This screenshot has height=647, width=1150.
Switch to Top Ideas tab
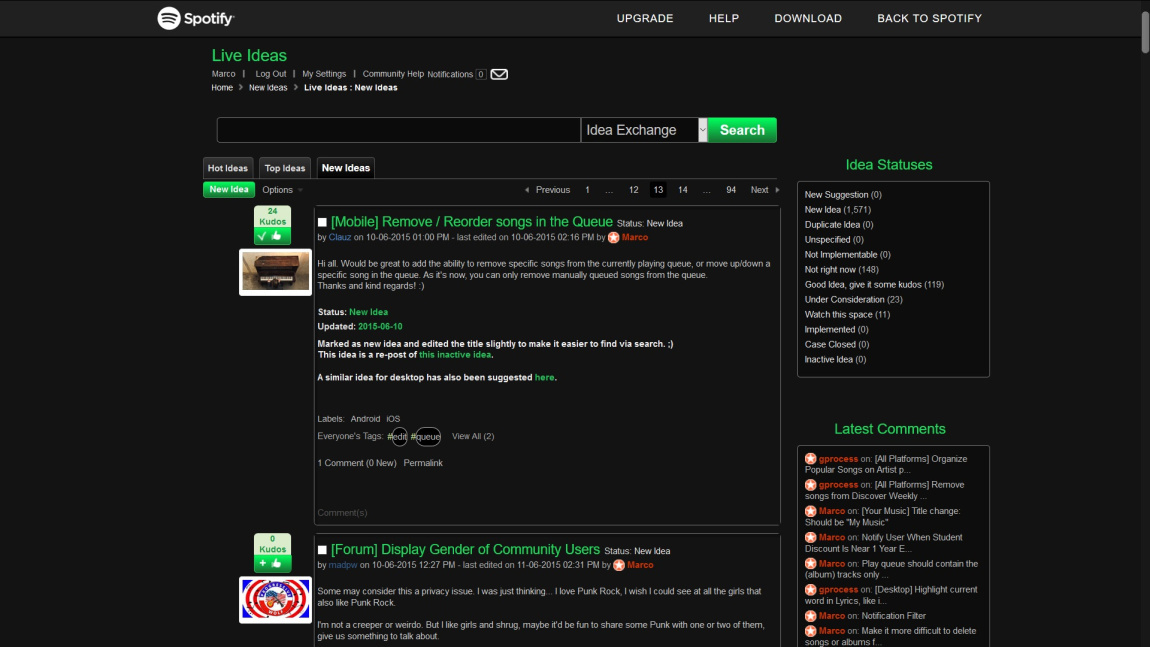tap(285, 168)
